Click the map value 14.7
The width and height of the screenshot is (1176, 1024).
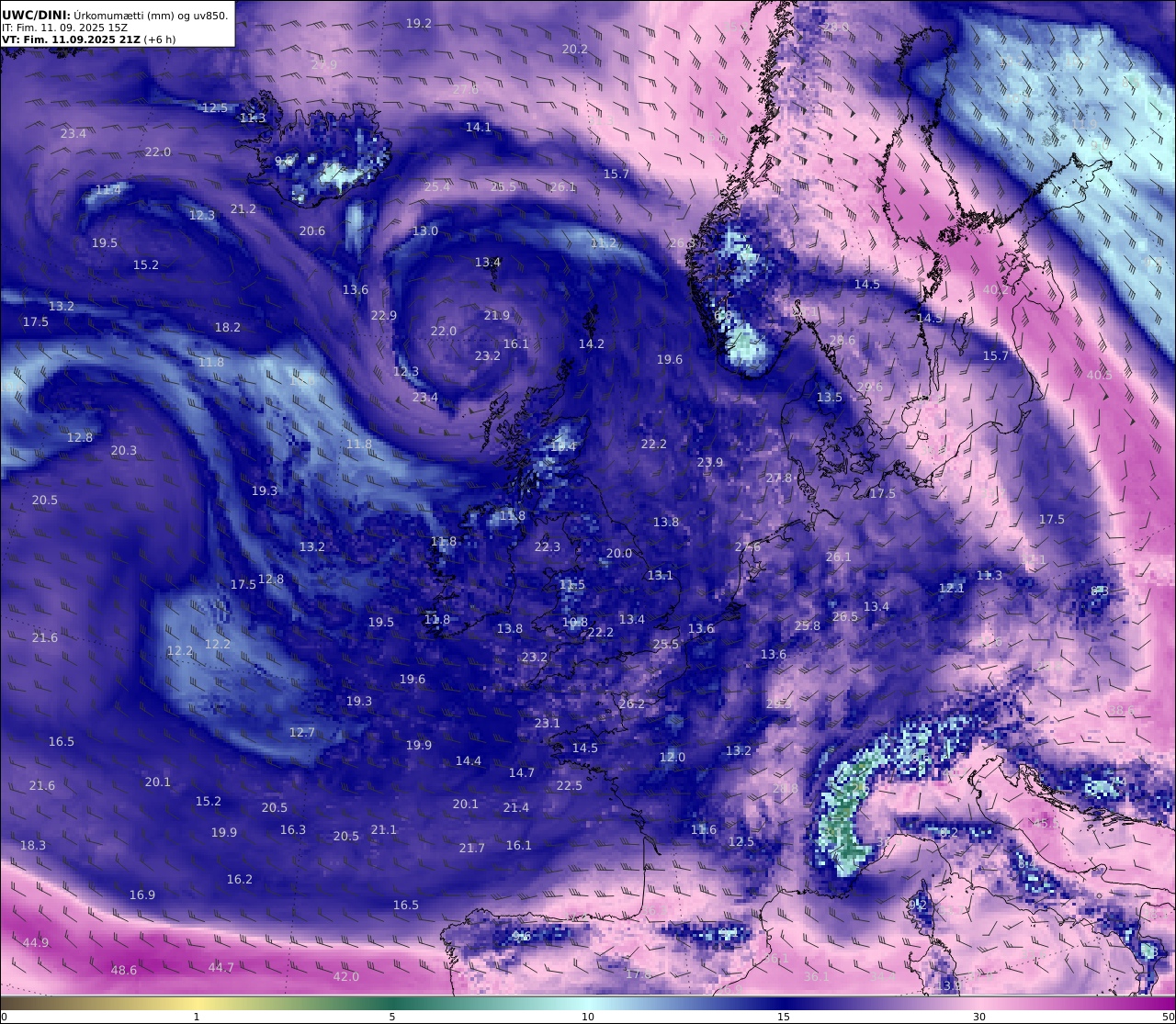[x=522, y=772]
